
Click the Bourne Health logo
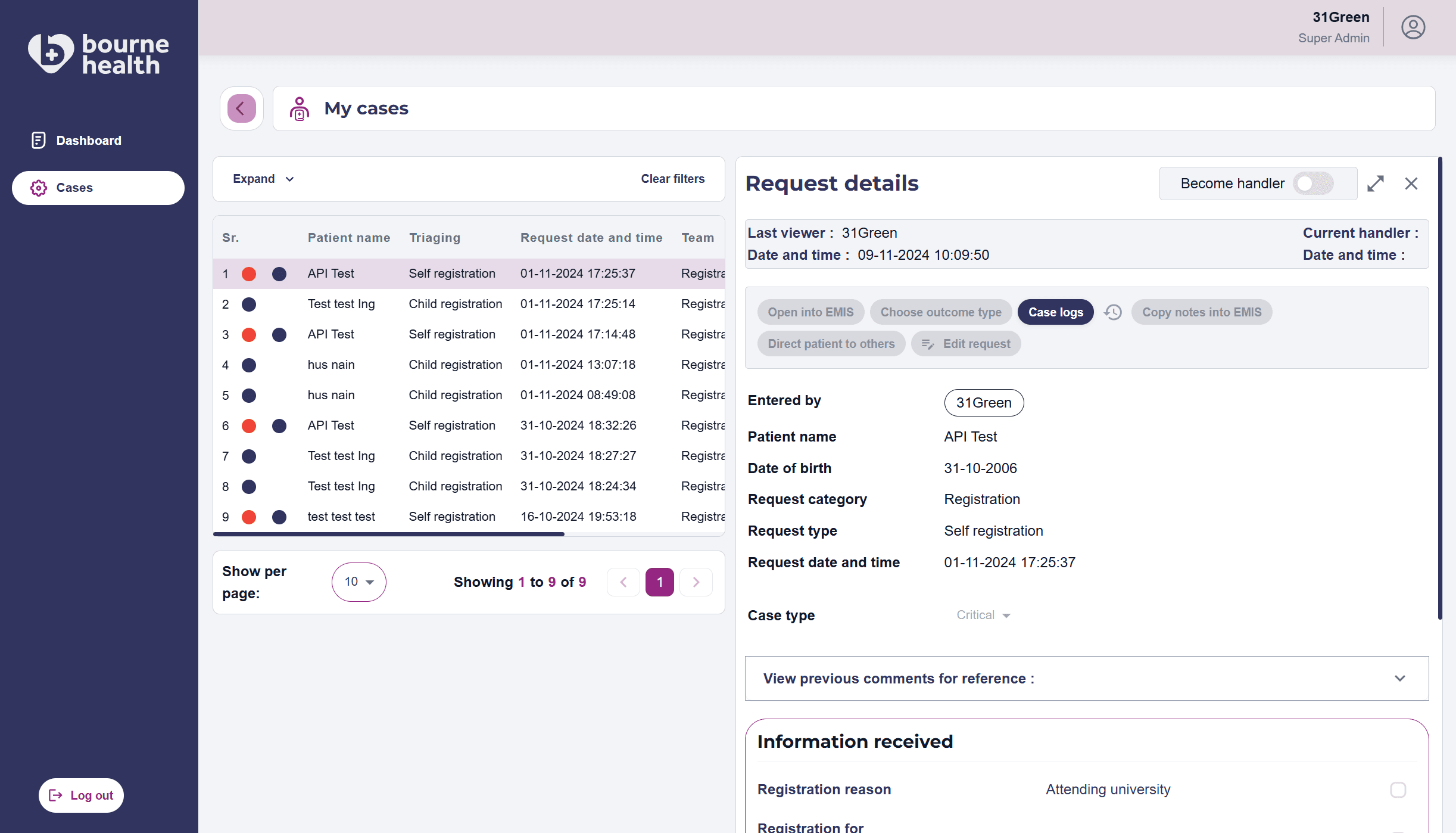(99, 54)
